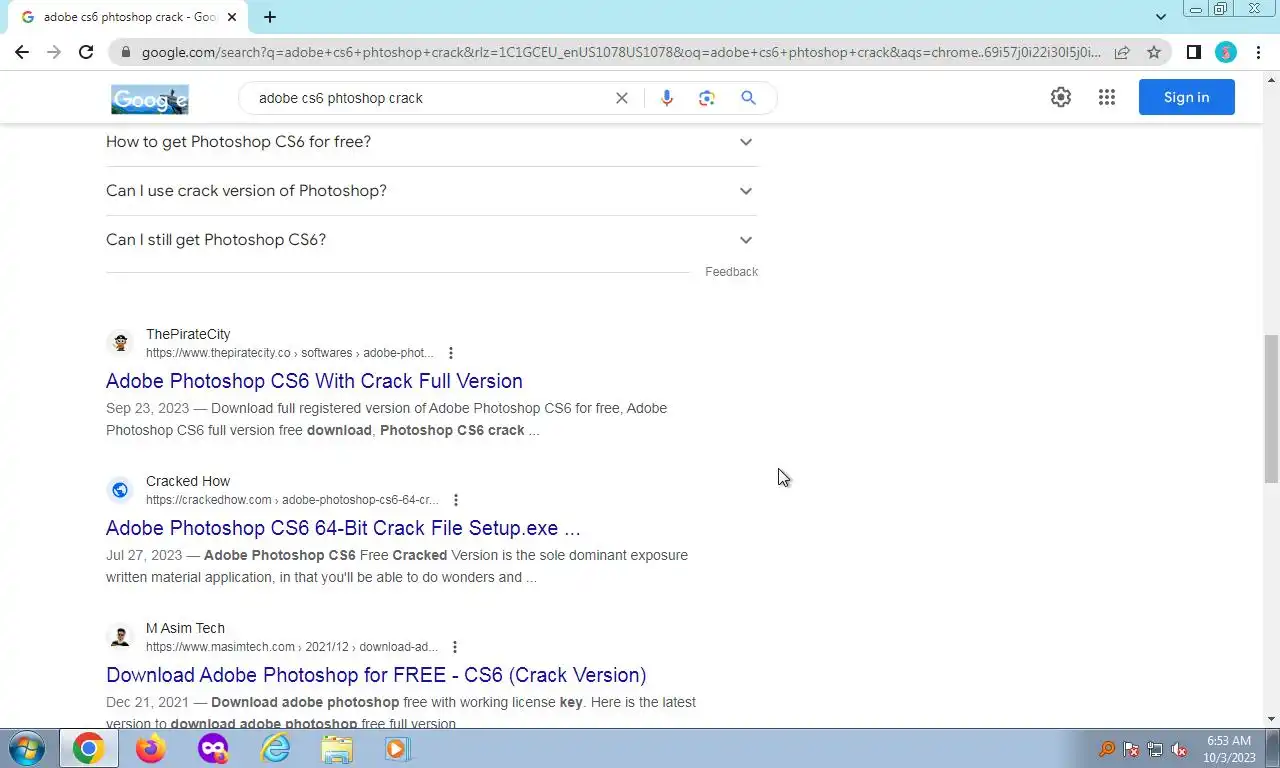
Task: Click the muted volume tray icon
Action: click(1179, 749)
